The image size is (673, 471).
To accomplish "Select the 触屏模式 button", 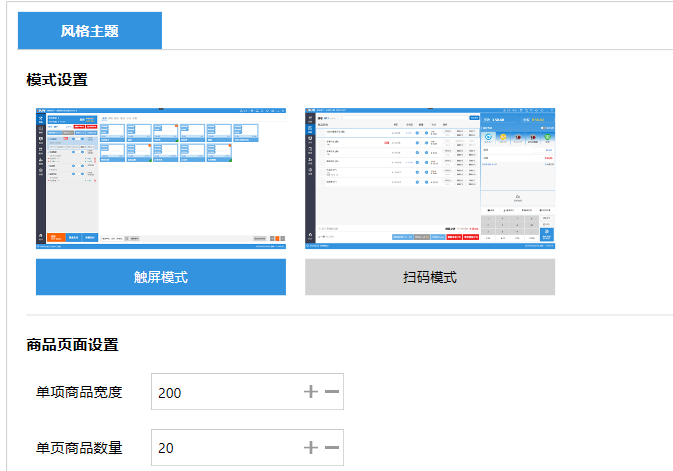I will 161,277.
